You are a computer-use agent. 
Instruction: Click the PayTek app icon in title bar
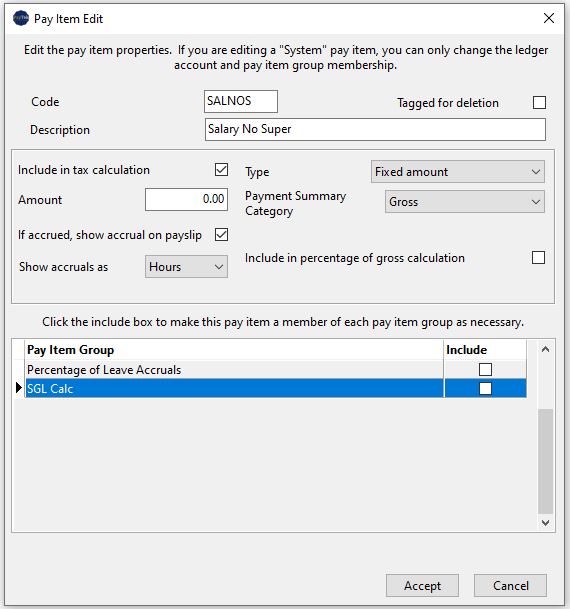(x=21, y=18)
